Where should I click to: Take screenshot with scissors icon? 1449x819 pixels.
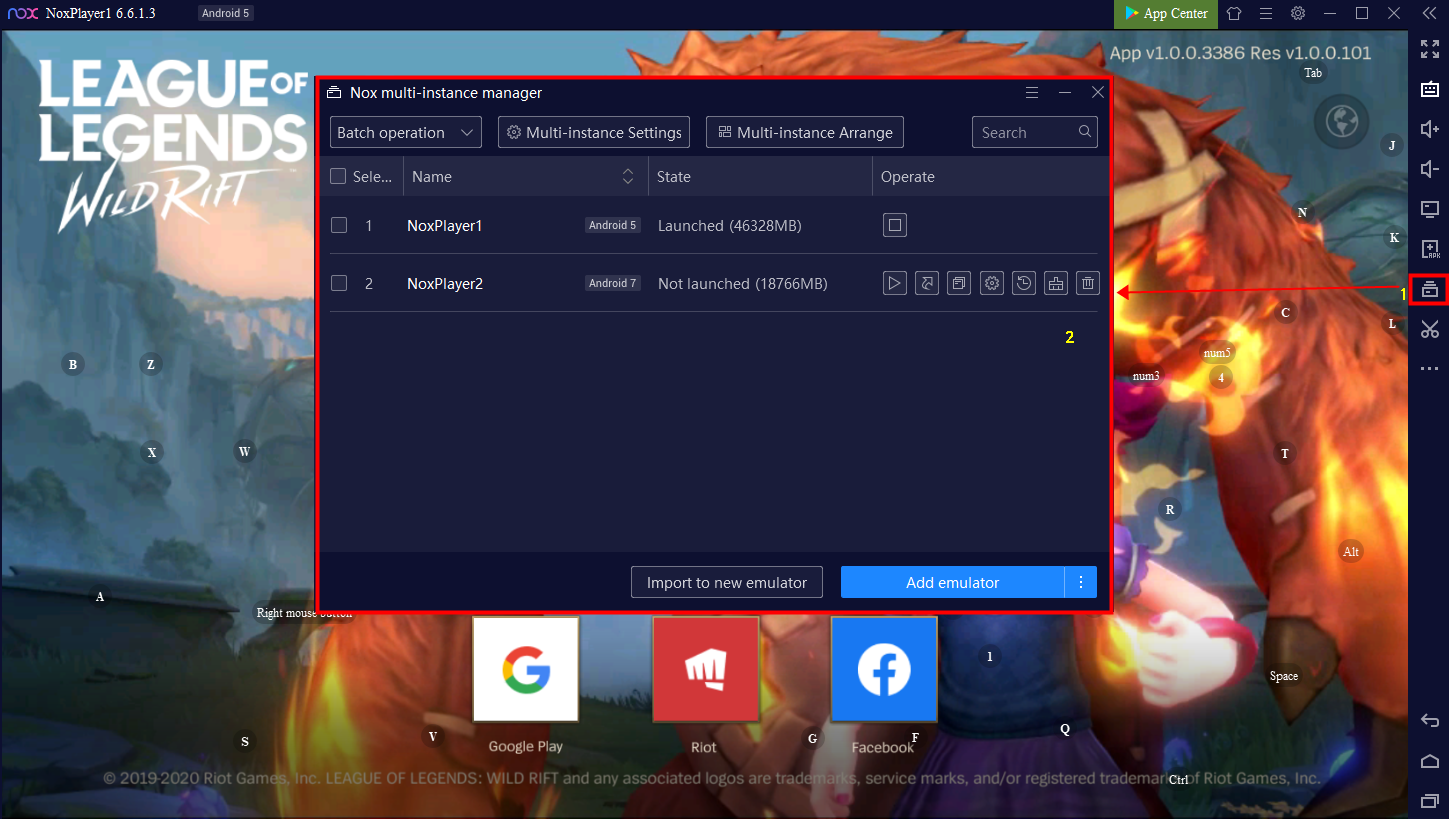(1430, 329)
